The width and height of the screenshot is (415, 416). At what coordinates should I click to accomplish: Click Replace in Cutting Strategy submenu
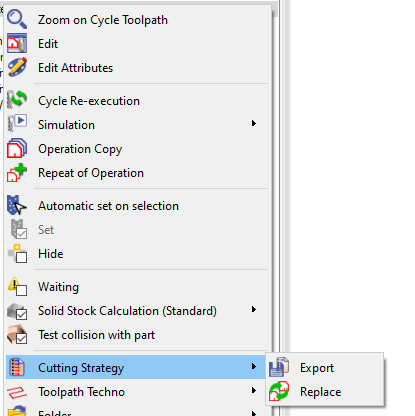point(320,392)
